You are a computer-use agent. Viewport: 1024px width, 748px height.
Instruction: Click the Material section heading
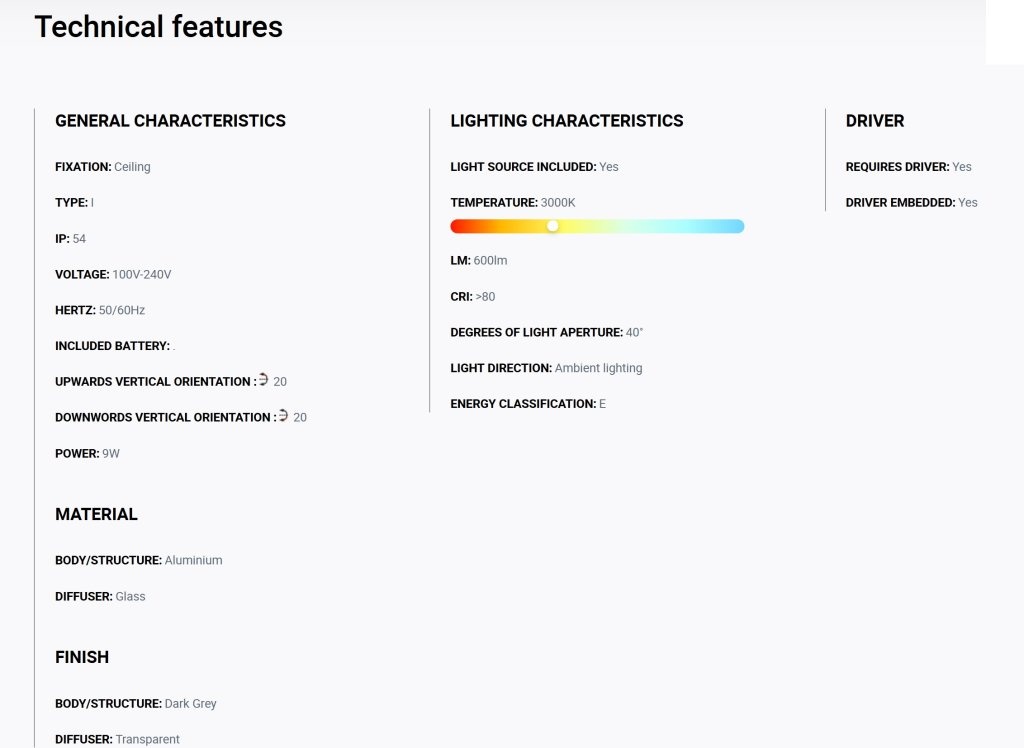pyautogui.click(x=96, y=514)
